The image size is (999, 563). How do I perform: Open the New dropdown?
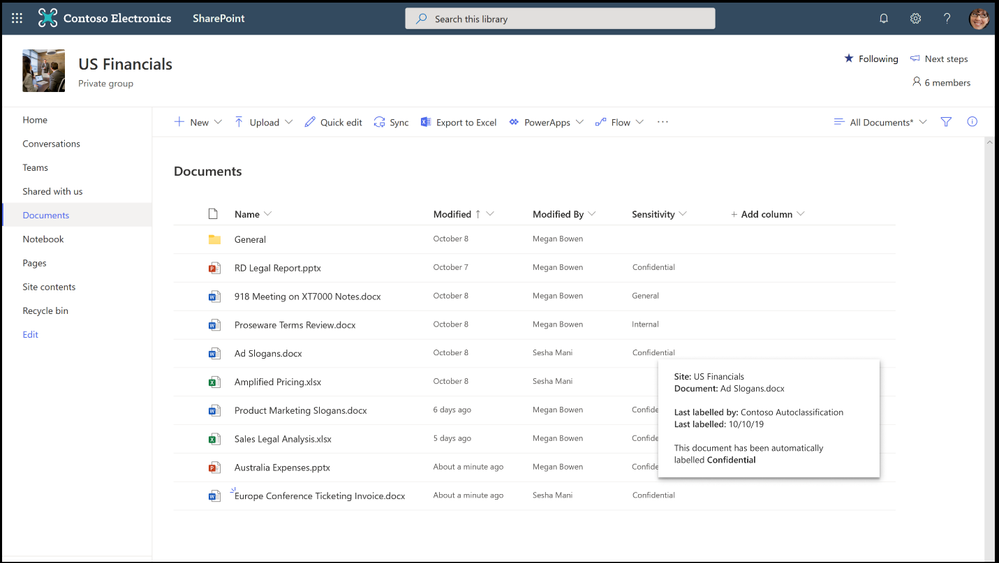pyautogui.click(x=198, y=122)
